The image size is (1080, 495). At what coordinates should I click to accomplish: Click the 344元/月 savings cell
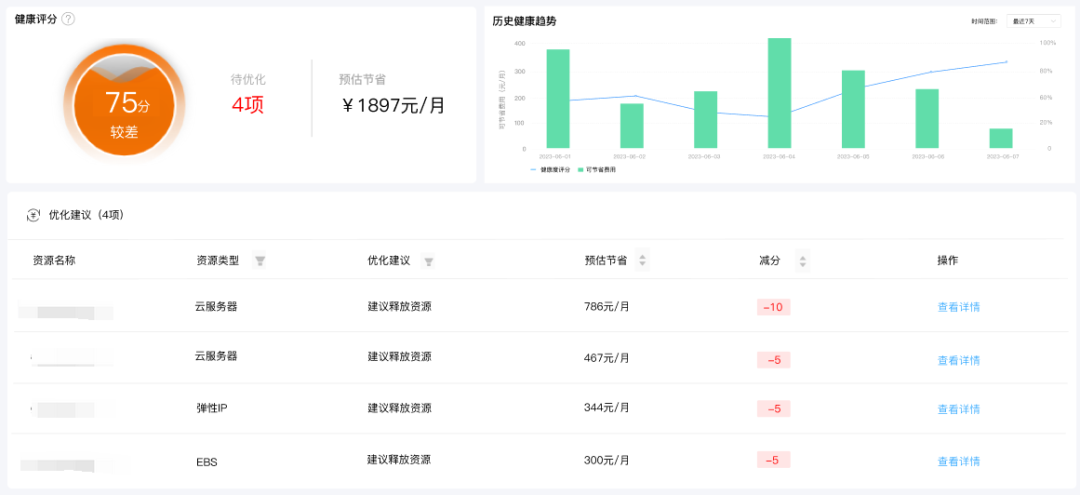tap(607, 408)
